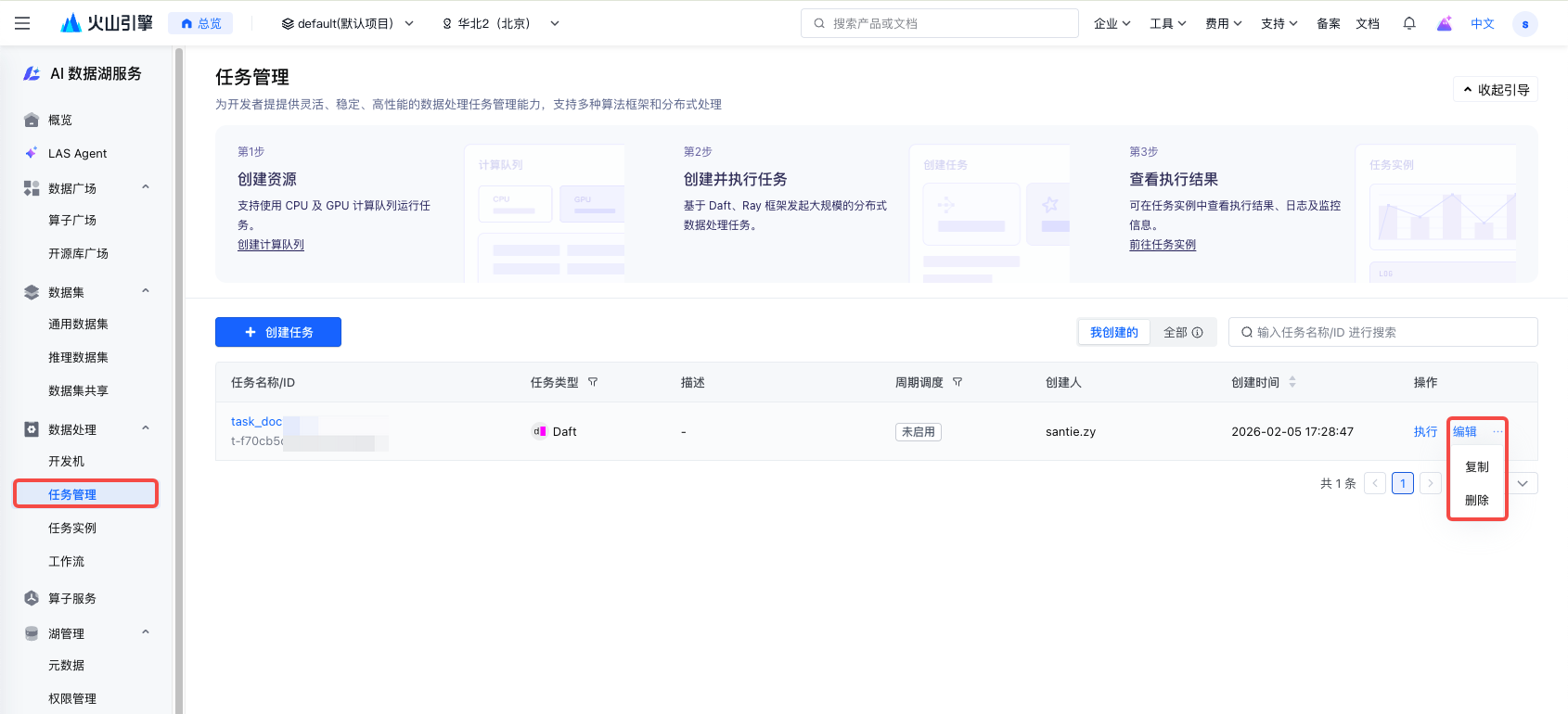Switch to the 全部 tasks view
Viewport: 1568px width, 714px height.
coord(1182,332)
